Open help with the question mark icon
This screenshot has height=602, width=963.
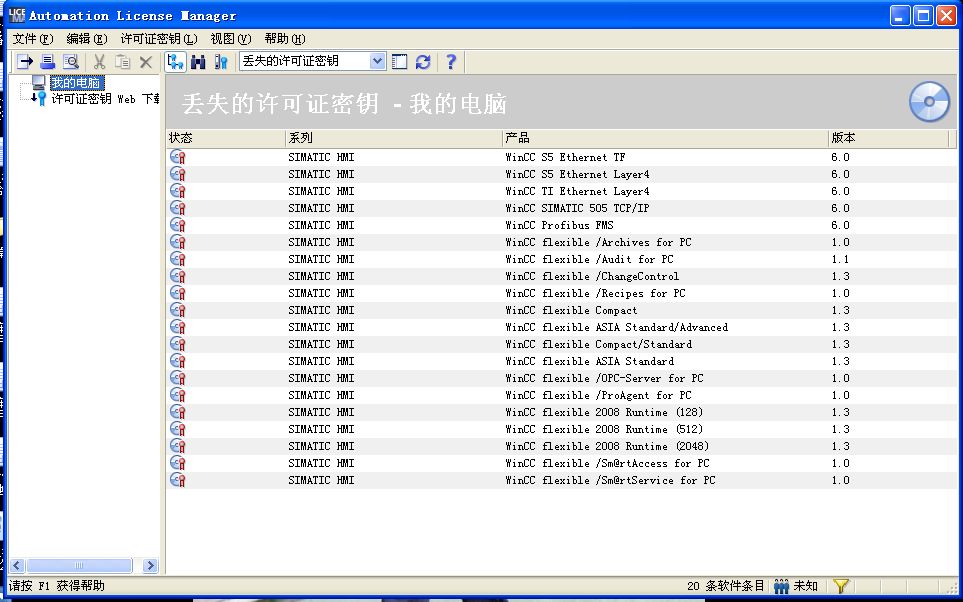pos(451,61)
